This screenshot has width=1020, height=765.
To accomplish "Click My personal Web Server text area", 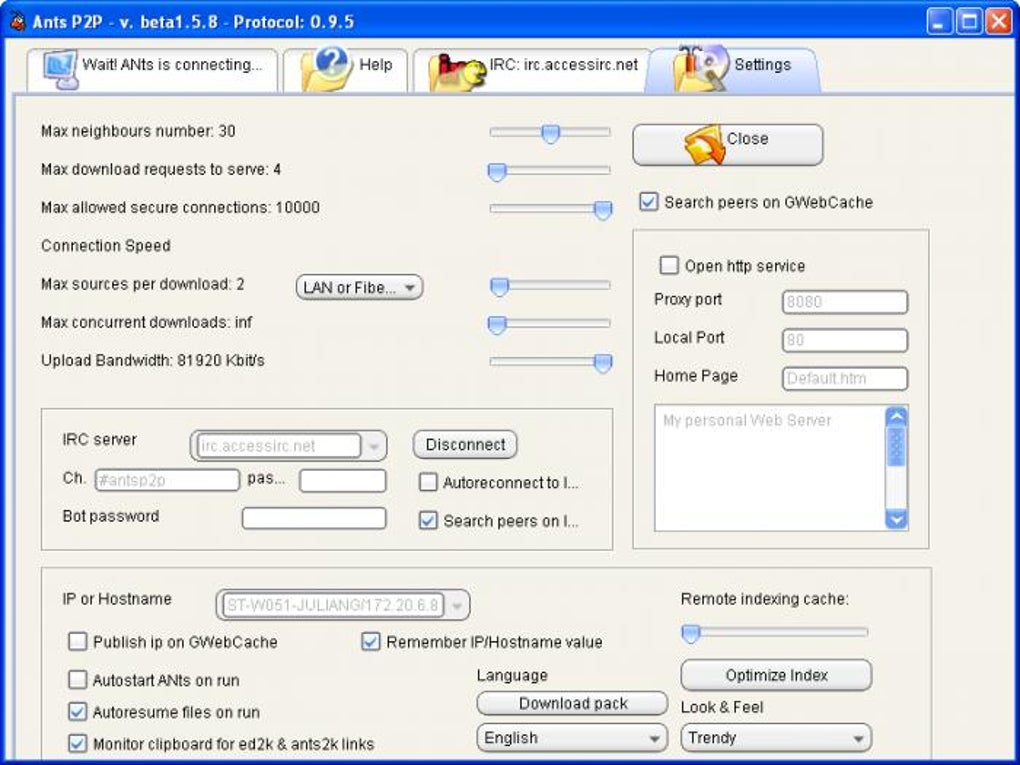I will 770,468.
